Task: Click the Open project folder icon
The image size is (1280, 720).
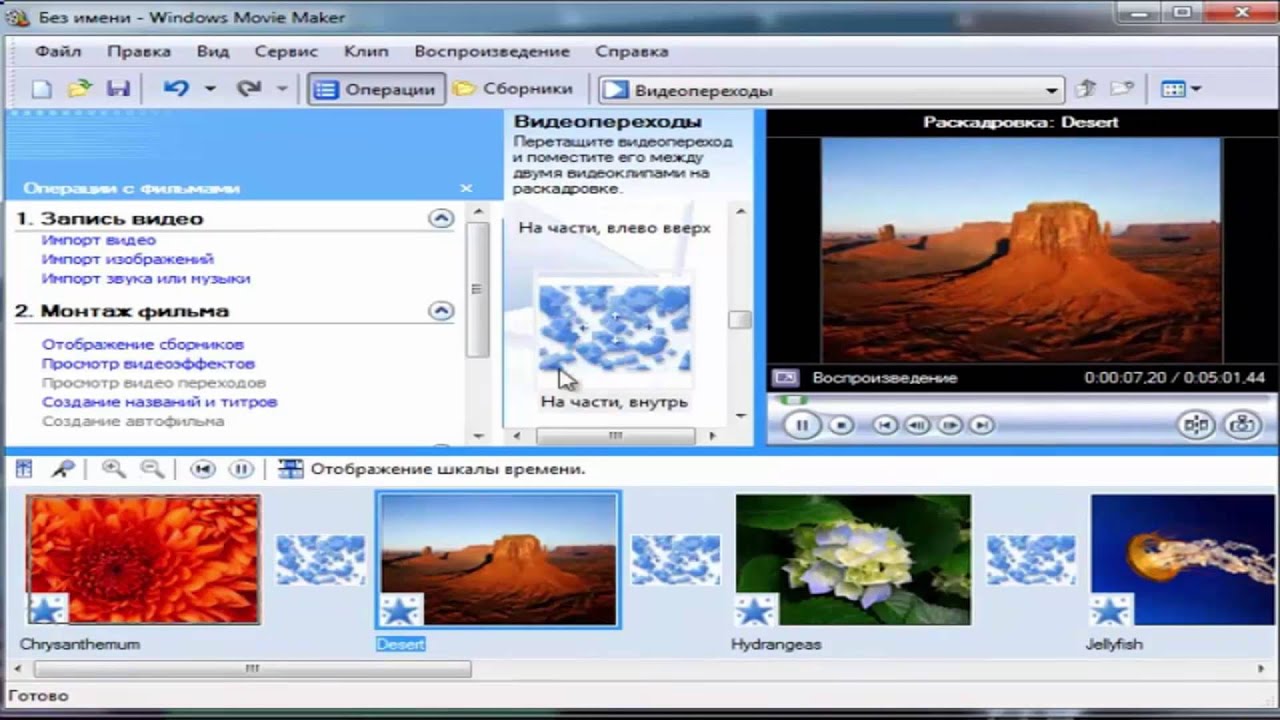Action: pos(80,89)
